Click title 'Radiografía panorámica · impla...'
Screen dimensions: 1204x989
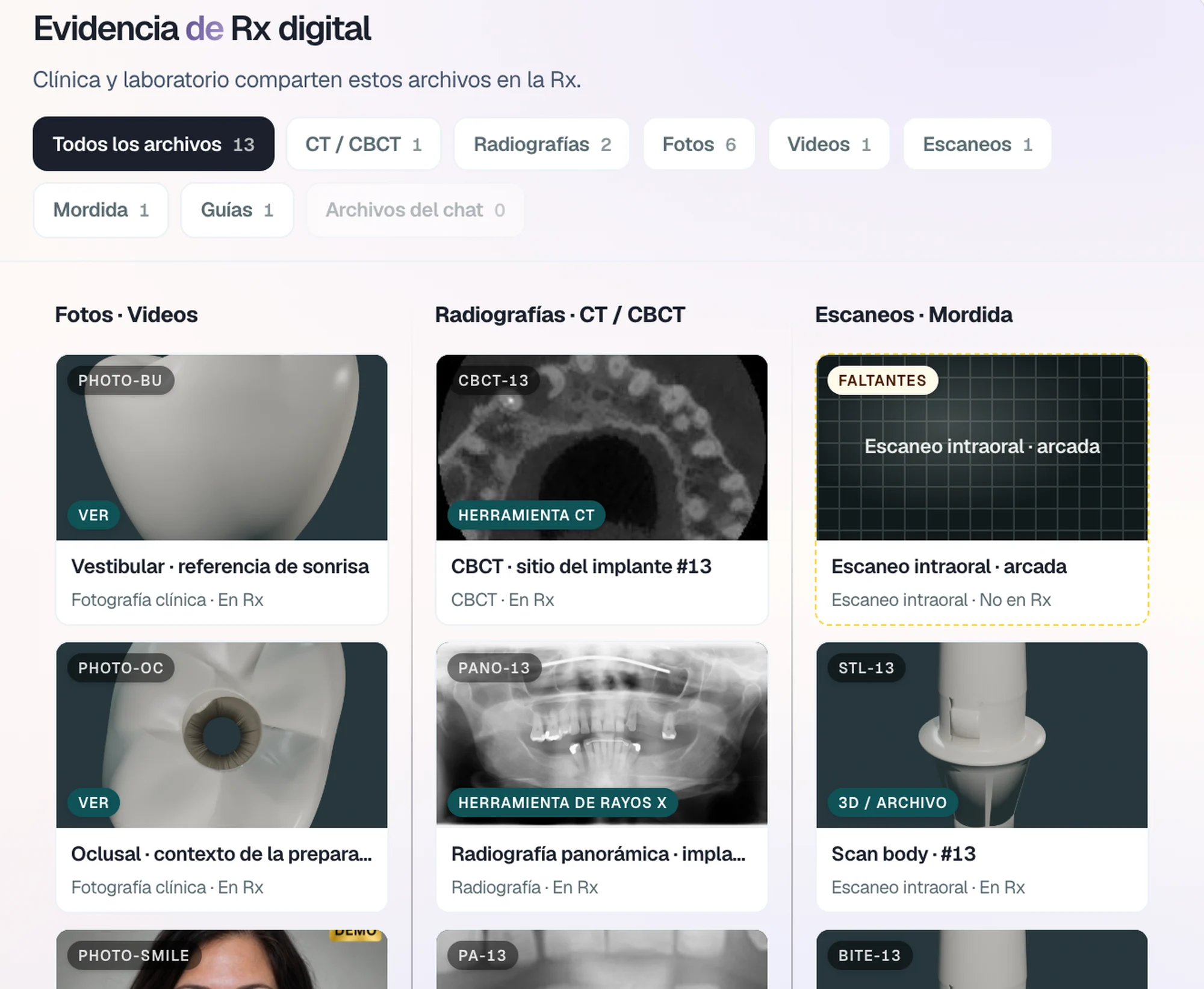(x=598, y=854)
